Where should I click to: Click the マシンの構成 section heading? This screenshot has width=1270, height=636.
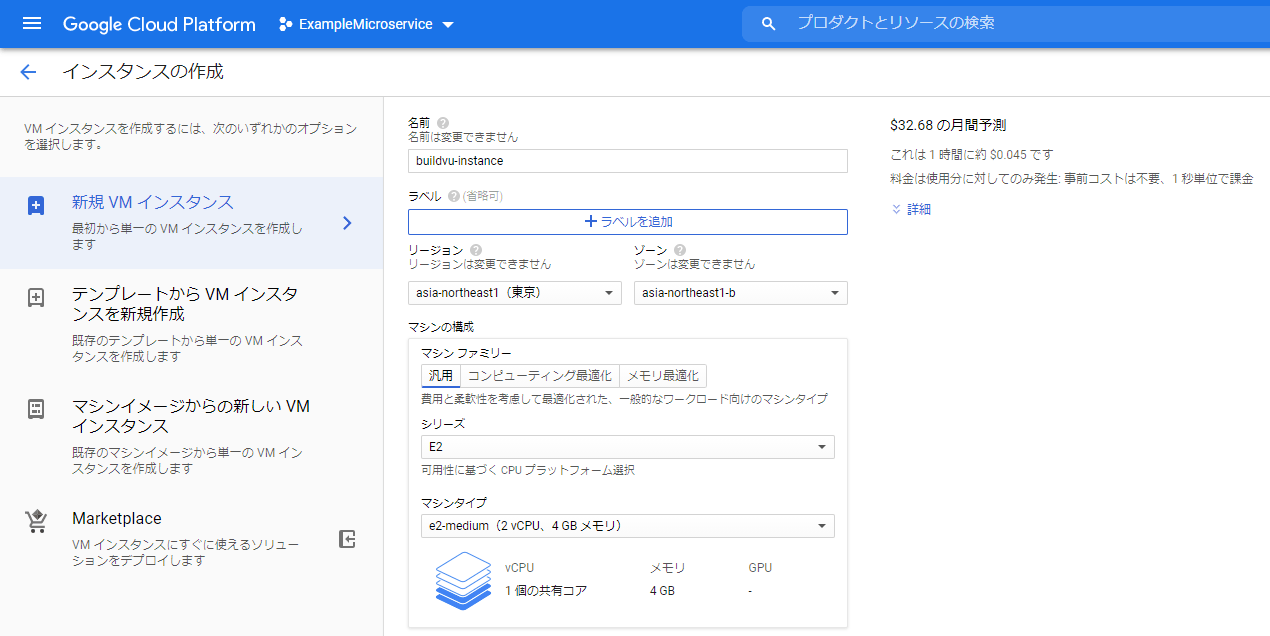coord(441,327)
